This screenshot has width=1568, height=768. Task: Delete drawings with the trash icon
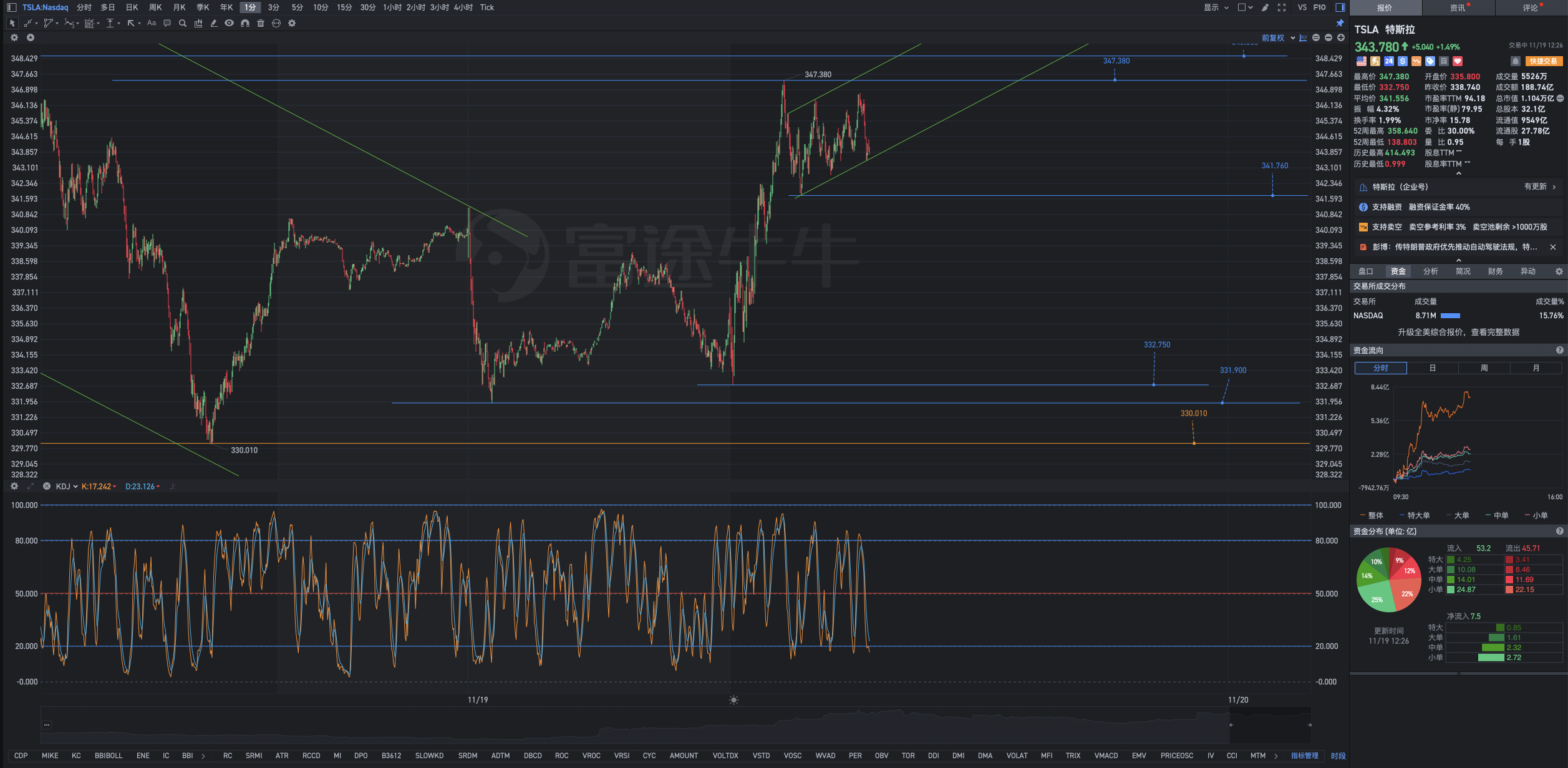click(x=261, y=23)
